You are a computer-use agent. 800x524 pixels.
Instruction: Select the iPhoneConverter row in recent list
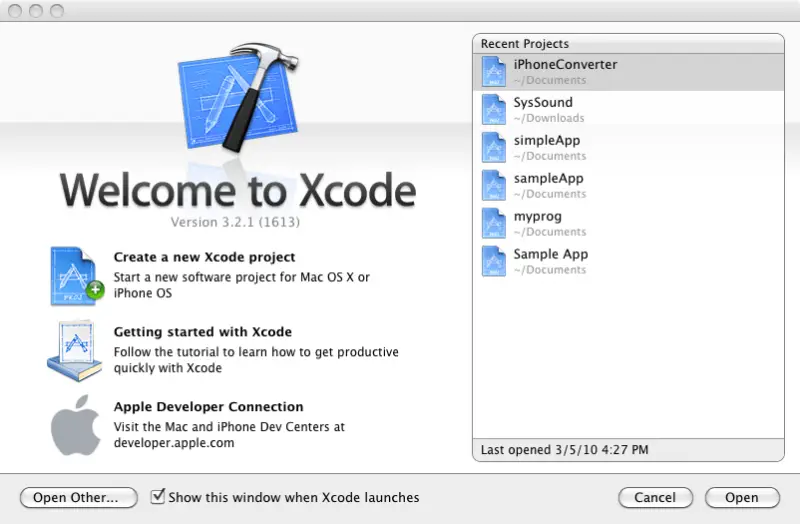(x=630, y=71)
